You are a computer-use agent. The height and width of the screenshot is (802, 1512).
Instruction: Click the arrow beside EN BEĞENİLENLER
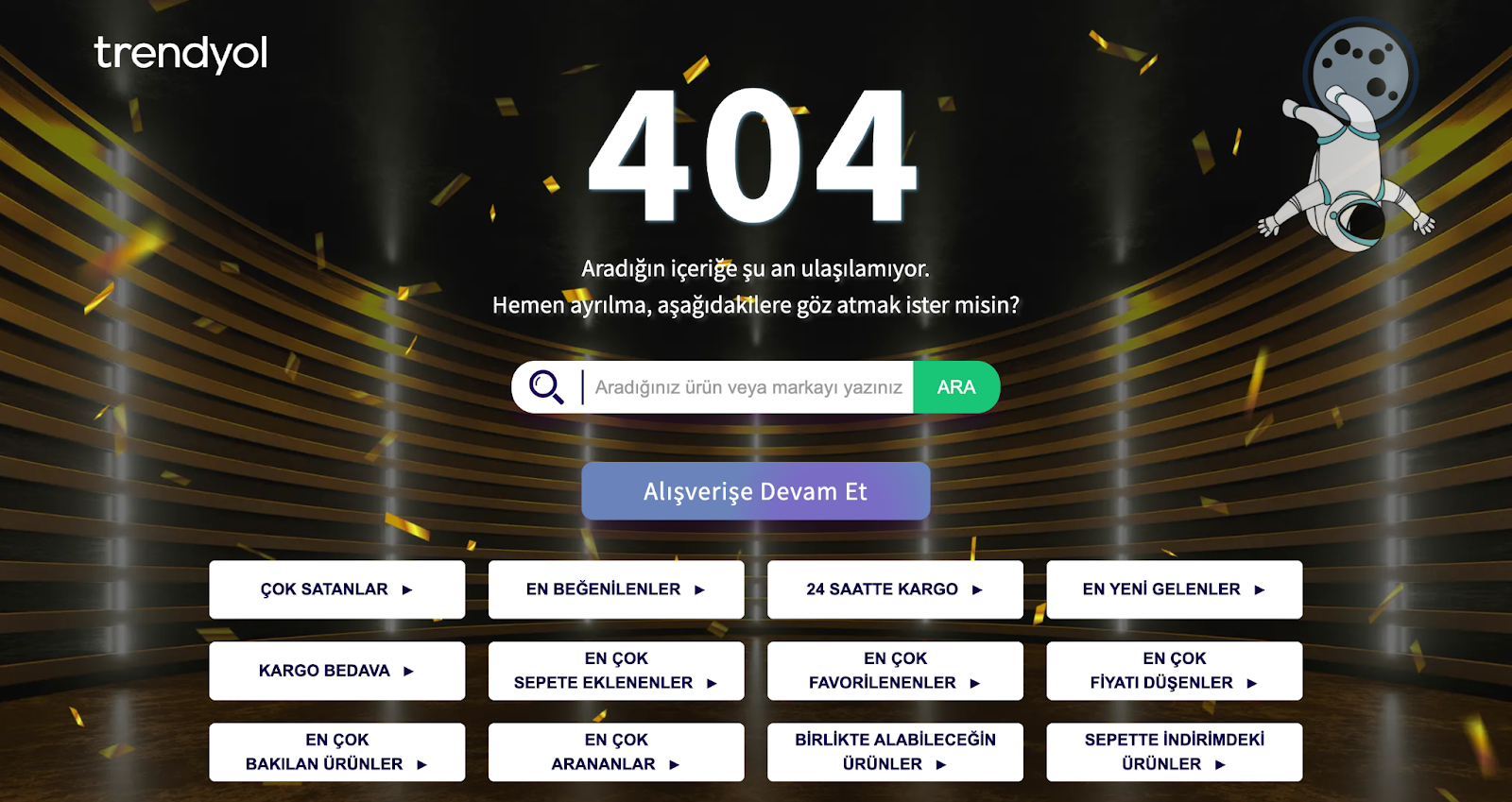click(x=699, y=589)
